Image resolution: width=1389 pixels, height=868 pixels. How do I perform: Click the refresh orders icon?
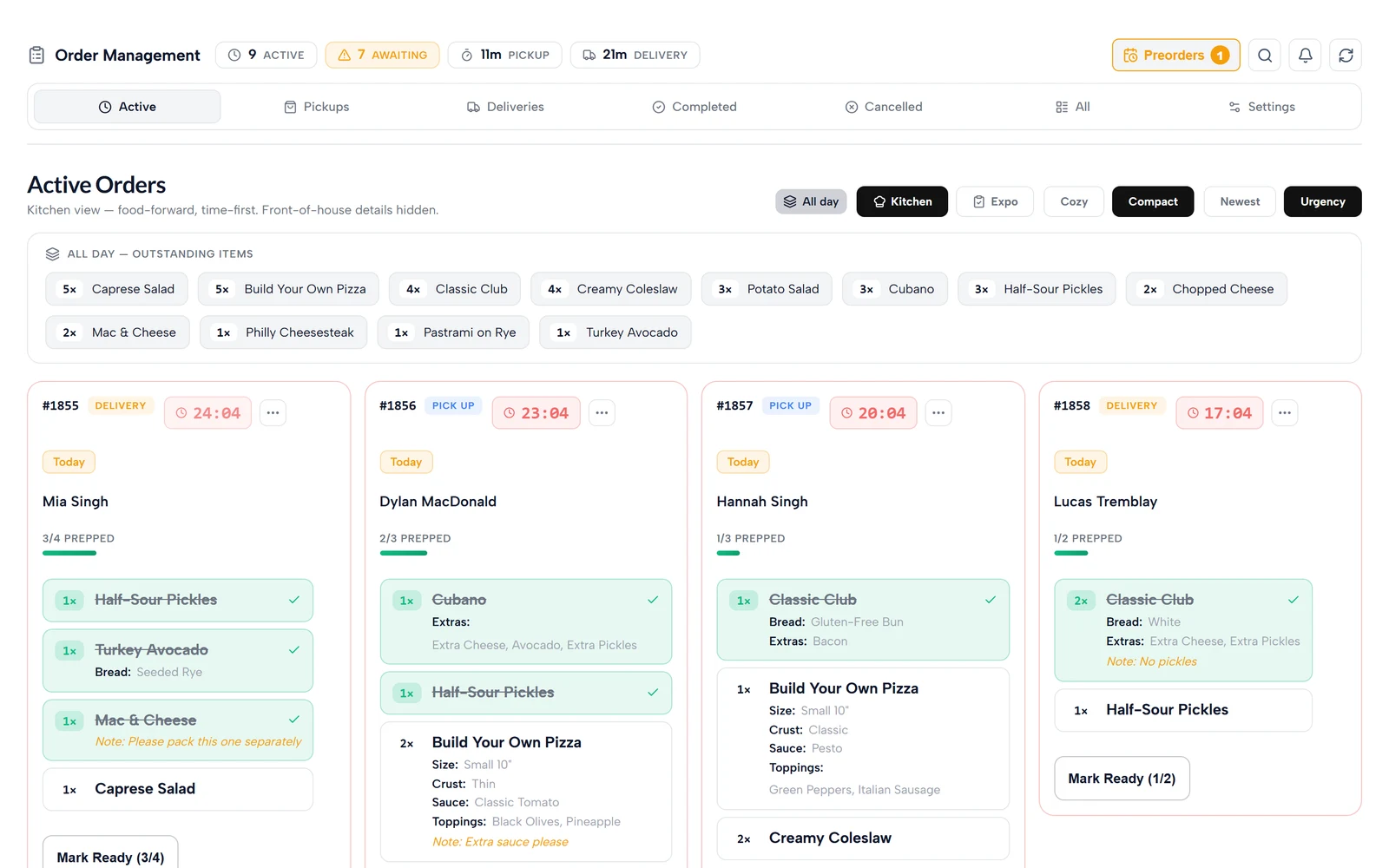point(1346,56)
